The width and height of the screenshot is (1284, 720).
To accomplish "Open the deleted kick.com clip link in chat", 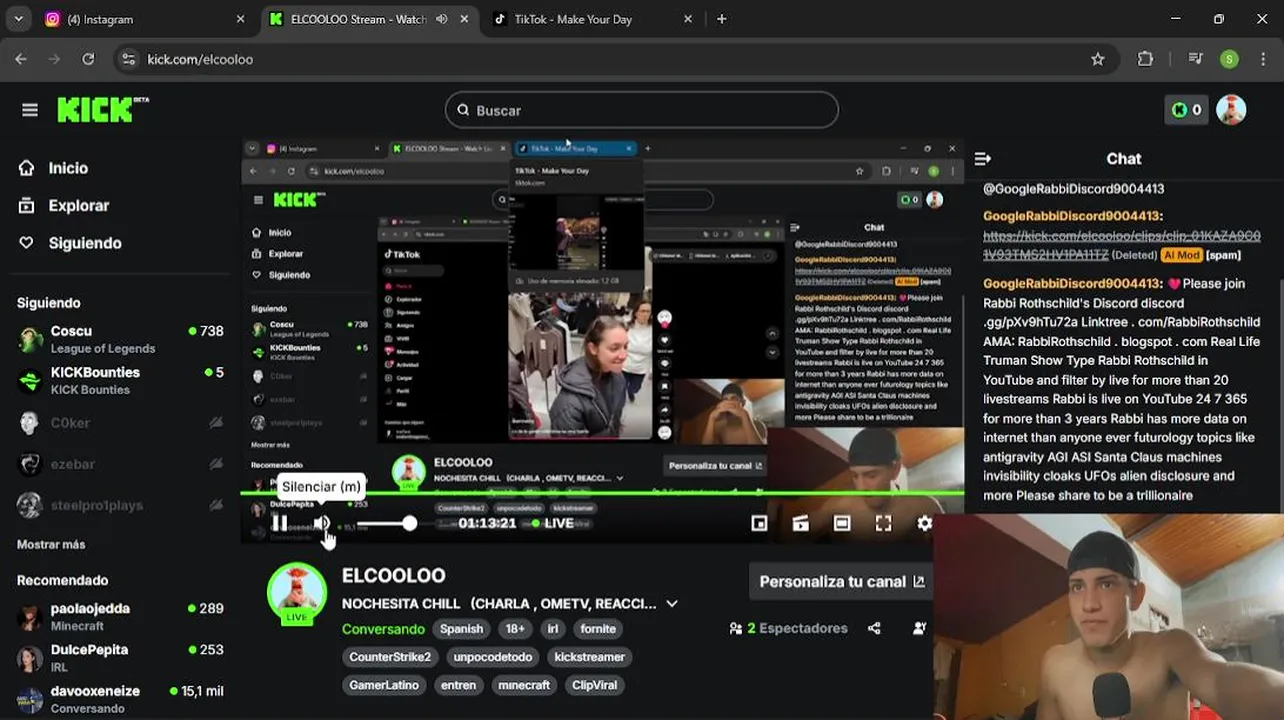I will [x=1121, y=245].
